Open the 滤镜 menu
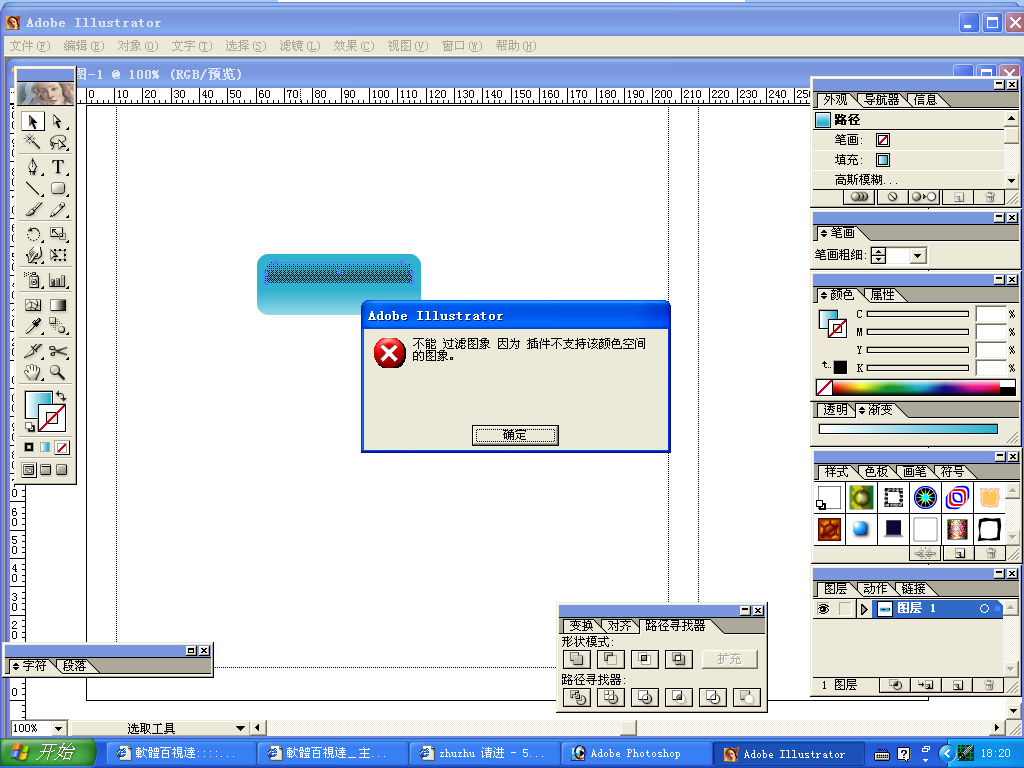Viewport: 1024px width, 768px height. point(300,46)
